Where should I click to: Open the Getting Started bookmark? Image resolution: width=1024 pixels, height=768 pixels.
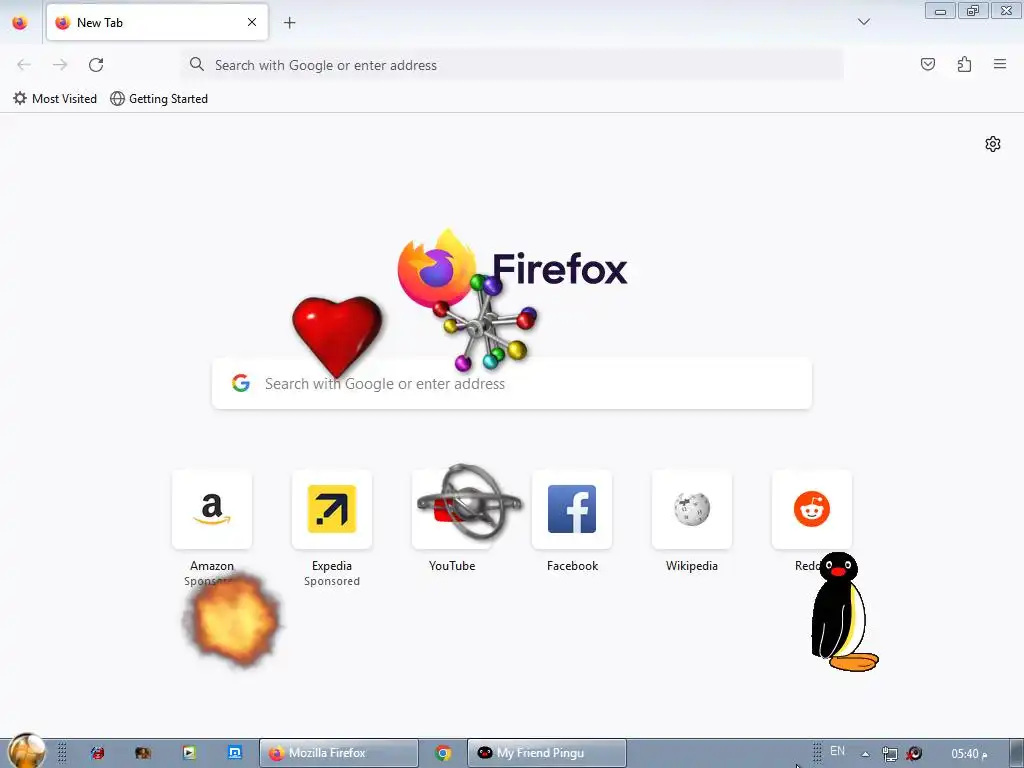click(159, 99)
